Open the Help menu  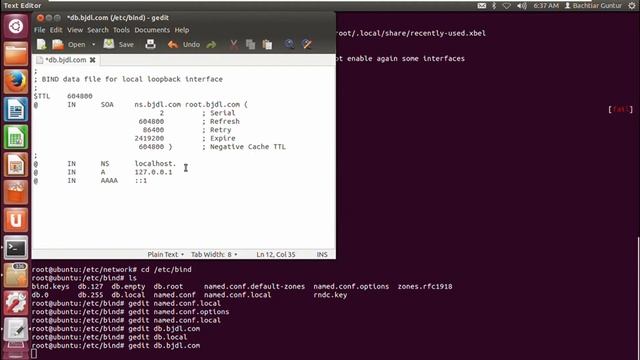182,30
